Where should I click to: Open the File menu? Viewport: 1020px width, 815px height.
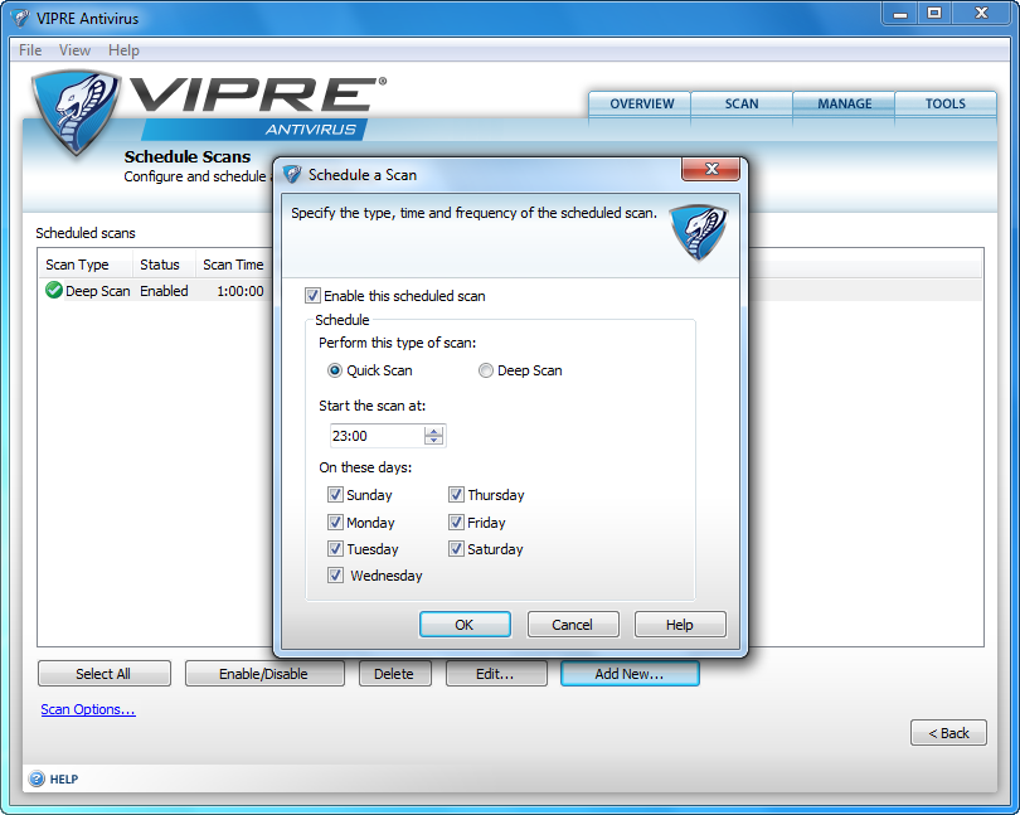pos(30,50)
